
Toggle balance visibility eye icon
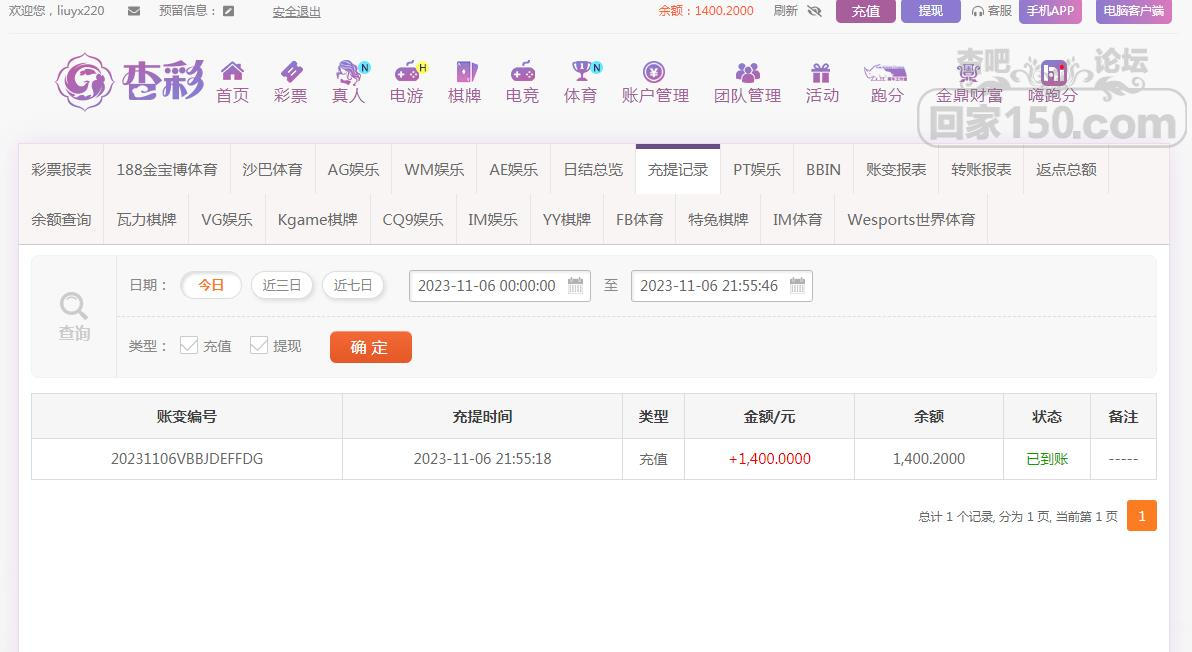click(x=814, y=11)
